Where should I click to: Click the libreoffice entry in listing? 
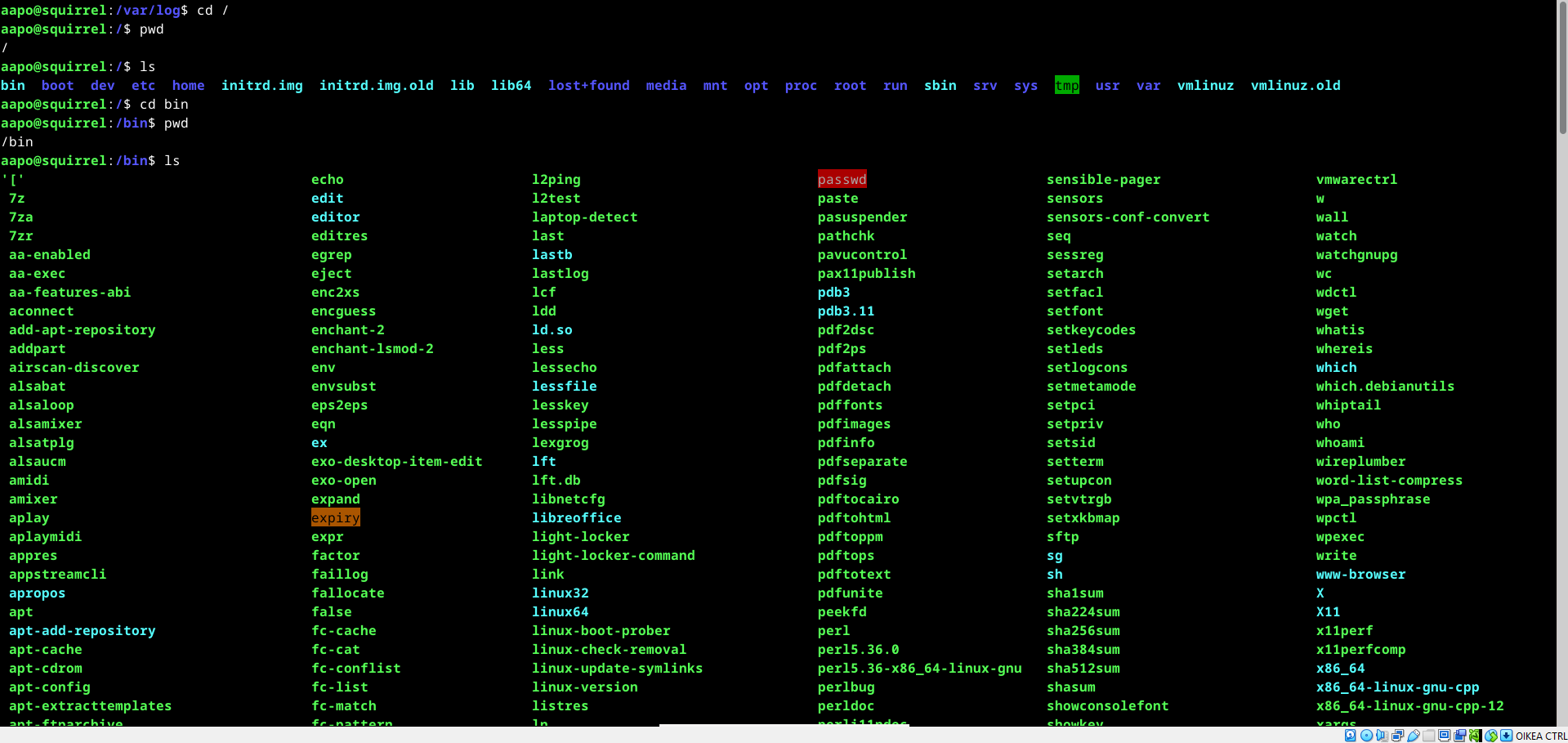pyautogui.click(x=576, y=517)
